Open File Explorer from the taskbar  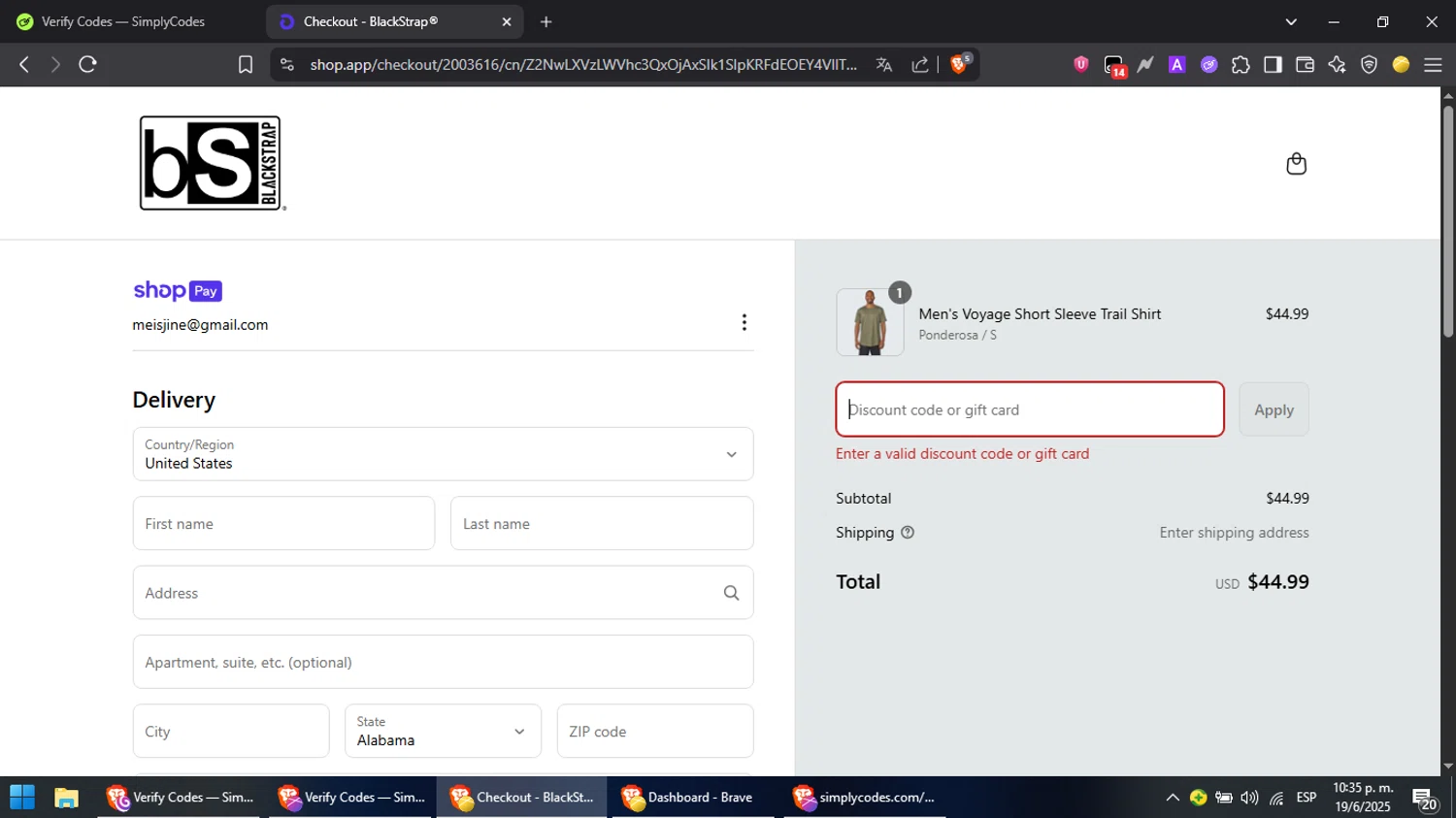[66, 798]
